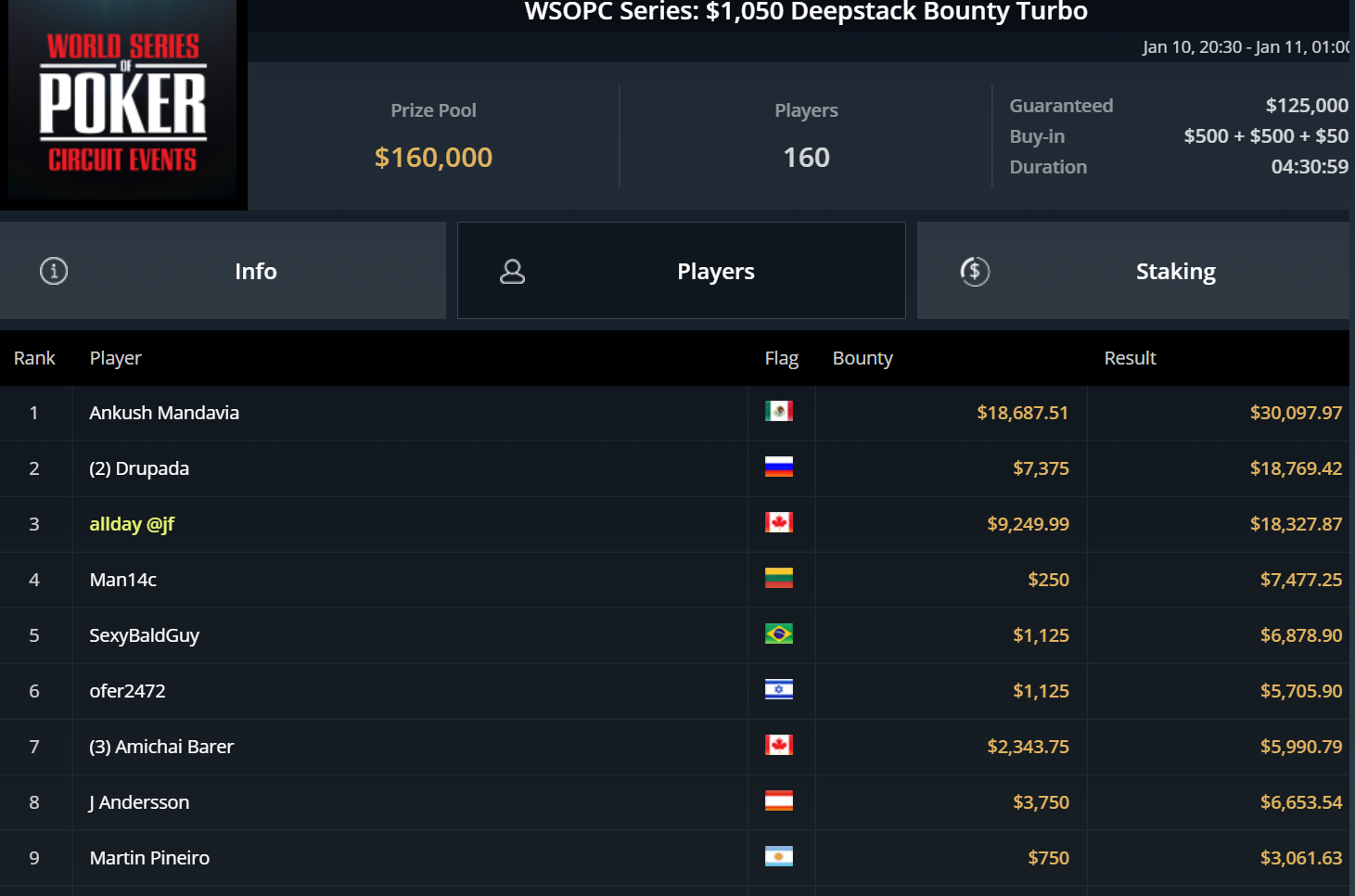Click the Lithuania flag for Man14c

tap(779, 578)
